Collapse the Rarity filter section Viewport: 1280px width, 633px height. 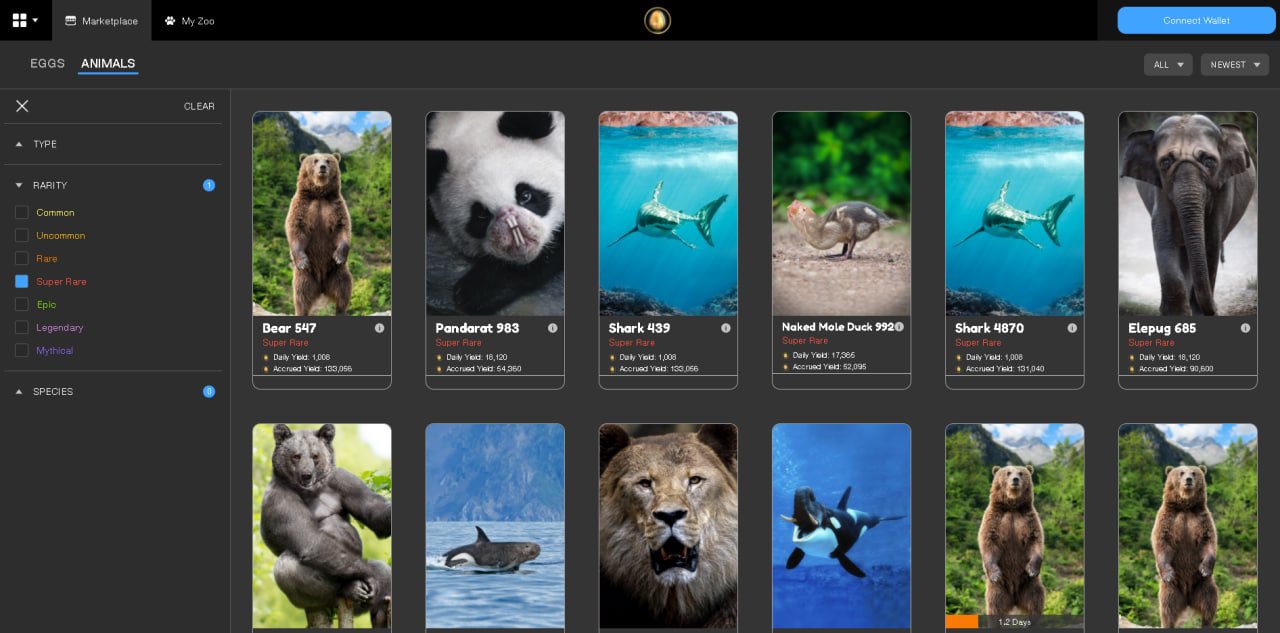tap(113, 185)
